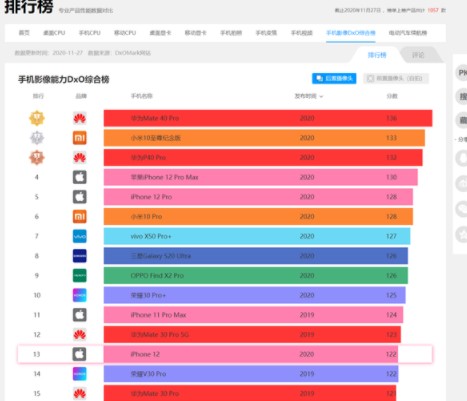This screenshot has width=467, height=401.
Task: Click Huawei logo in P40 Pro row
Action: tap(80, 158)
